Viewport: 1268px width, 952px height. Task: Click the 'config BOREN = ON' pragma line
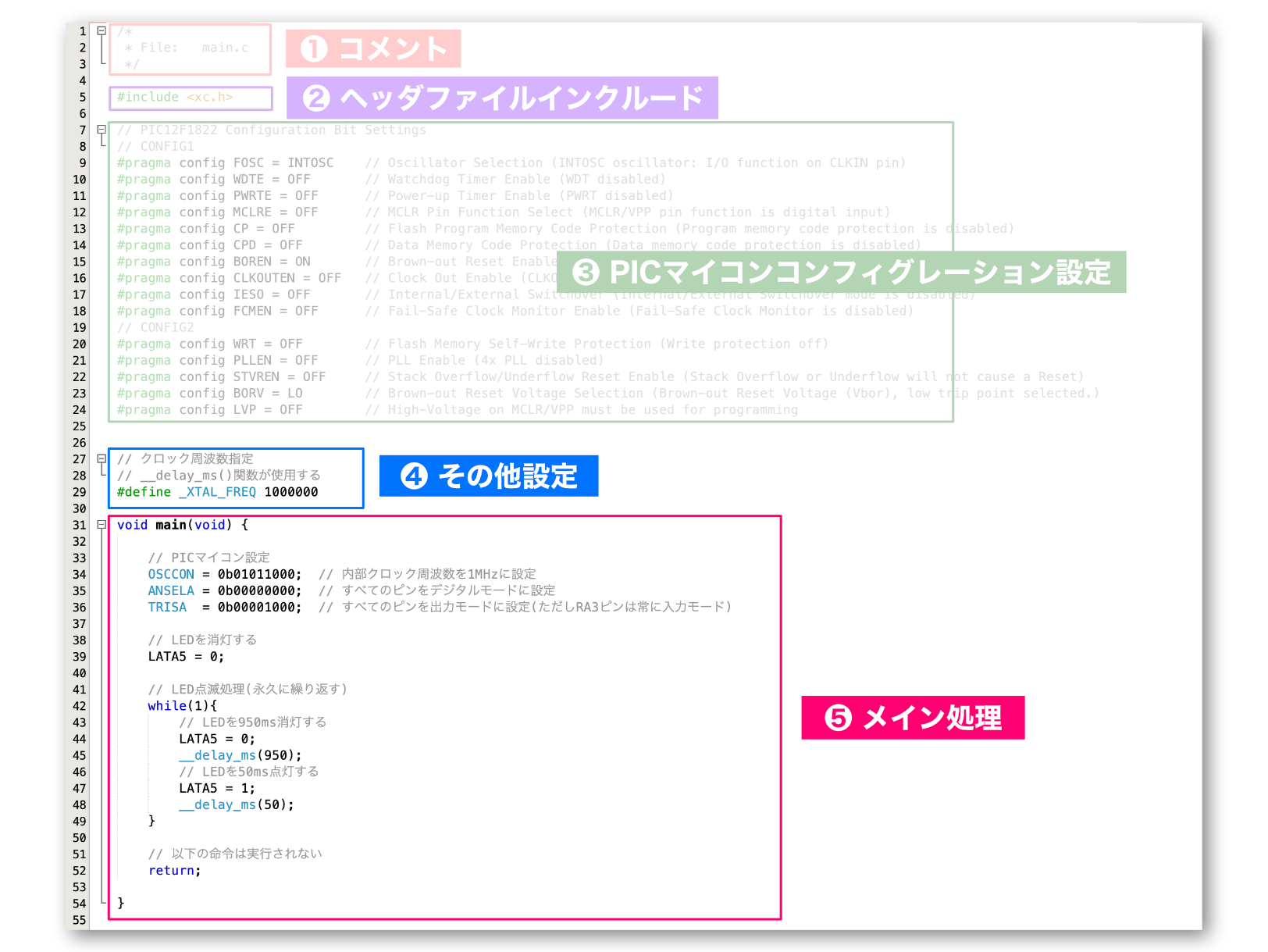tap(213, 261)
